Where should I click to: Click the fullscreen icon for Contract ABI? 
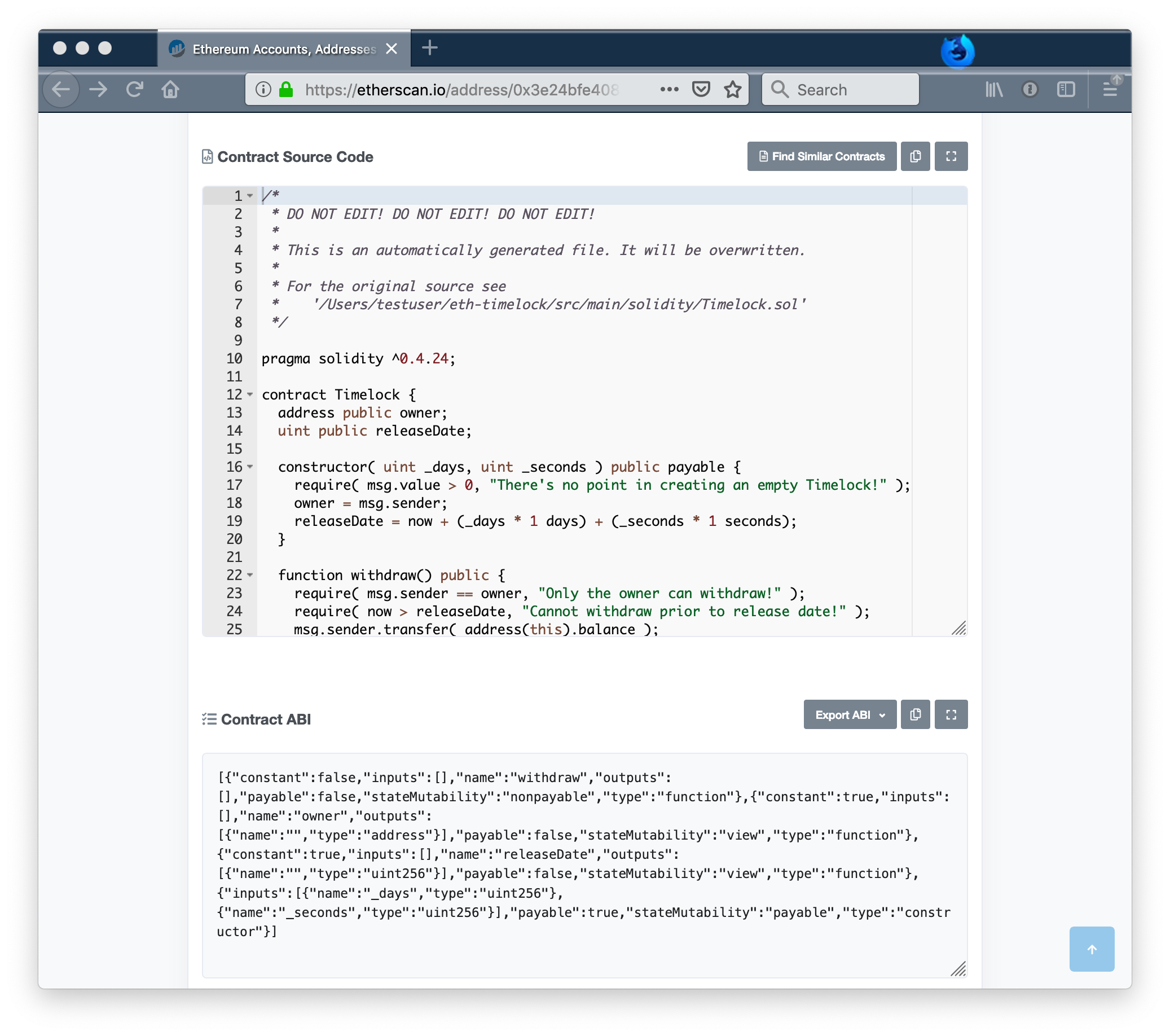click(952, 715)
